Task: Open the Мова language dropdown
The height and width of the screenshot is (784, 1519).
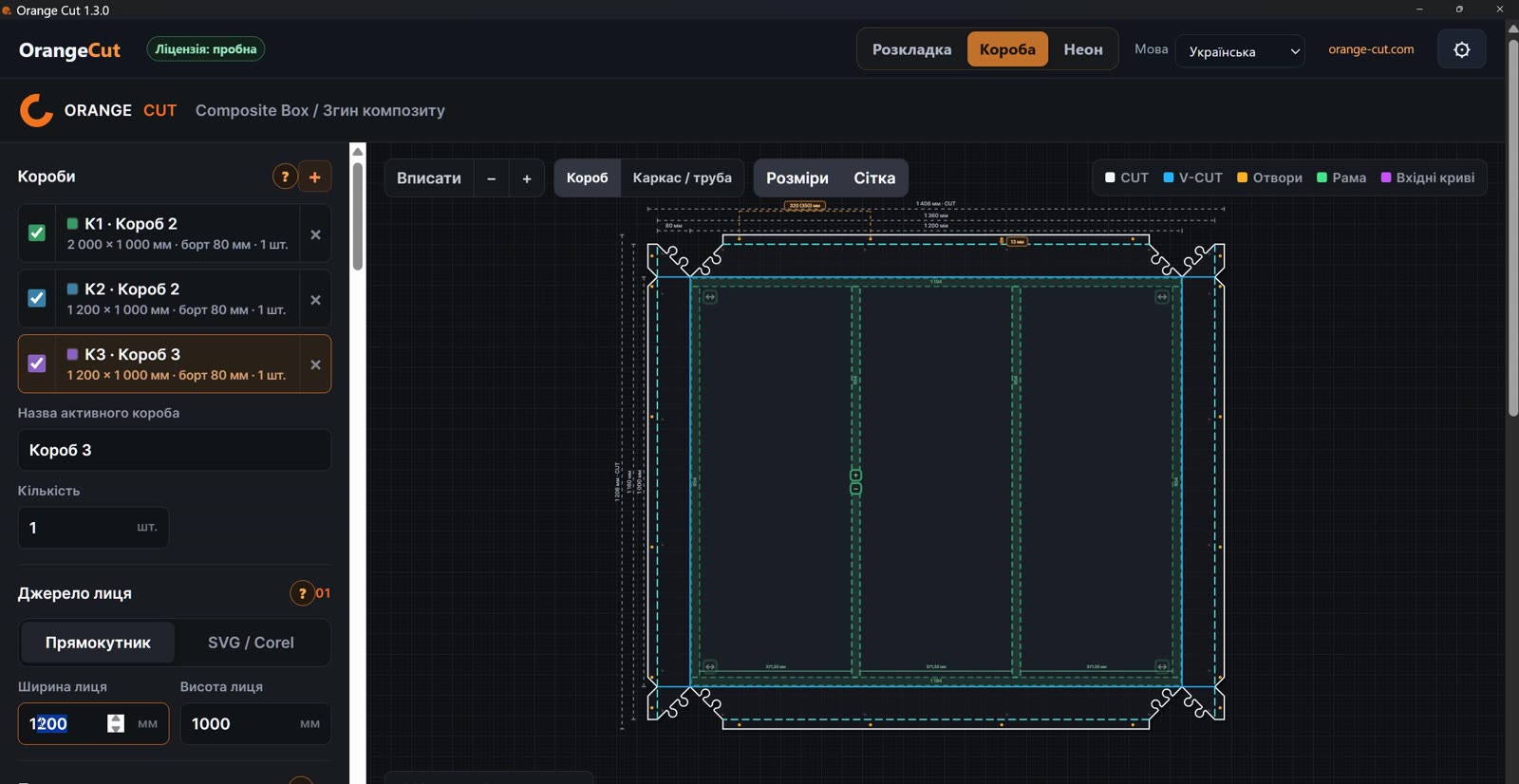Action: (x=1240, y=51)
